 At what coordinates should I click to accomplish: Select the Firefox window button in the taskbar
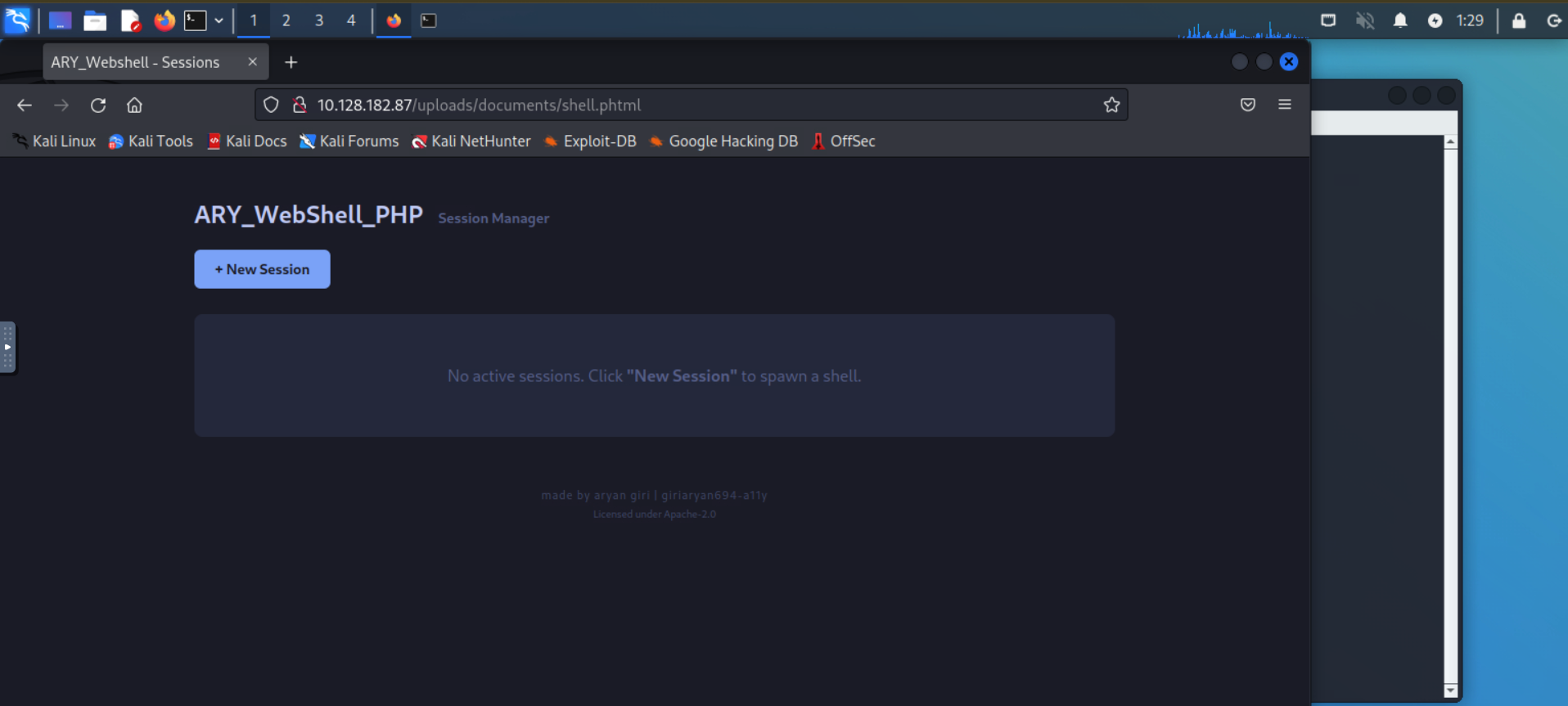tap(394, 21)
